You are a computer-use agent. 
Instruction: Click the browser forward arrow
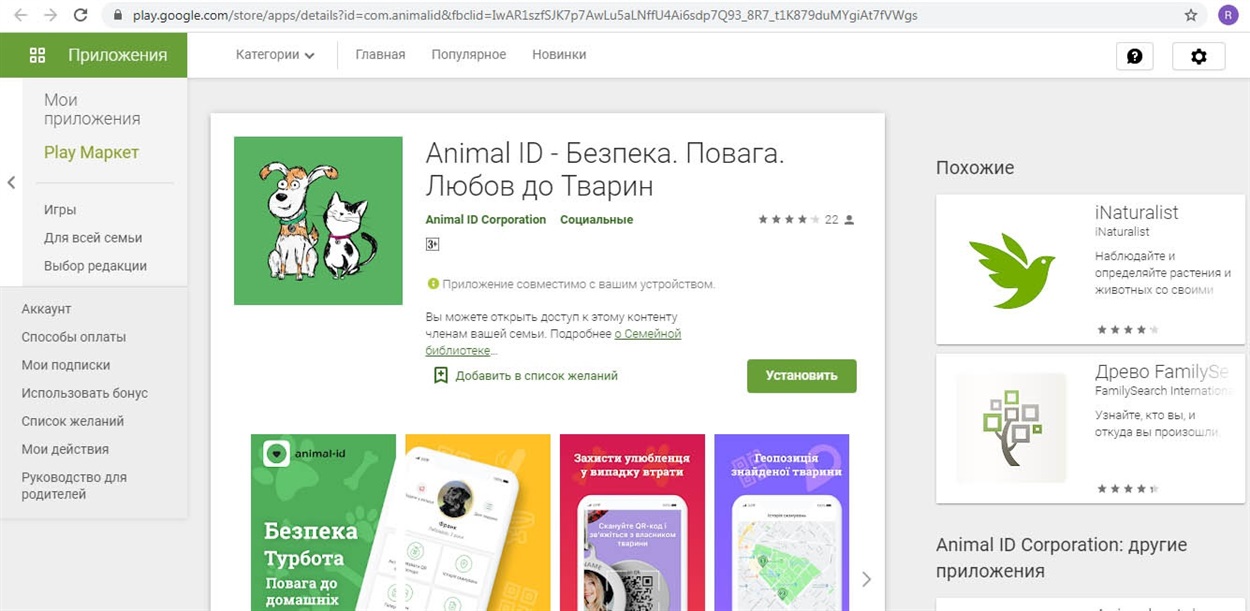50,15
